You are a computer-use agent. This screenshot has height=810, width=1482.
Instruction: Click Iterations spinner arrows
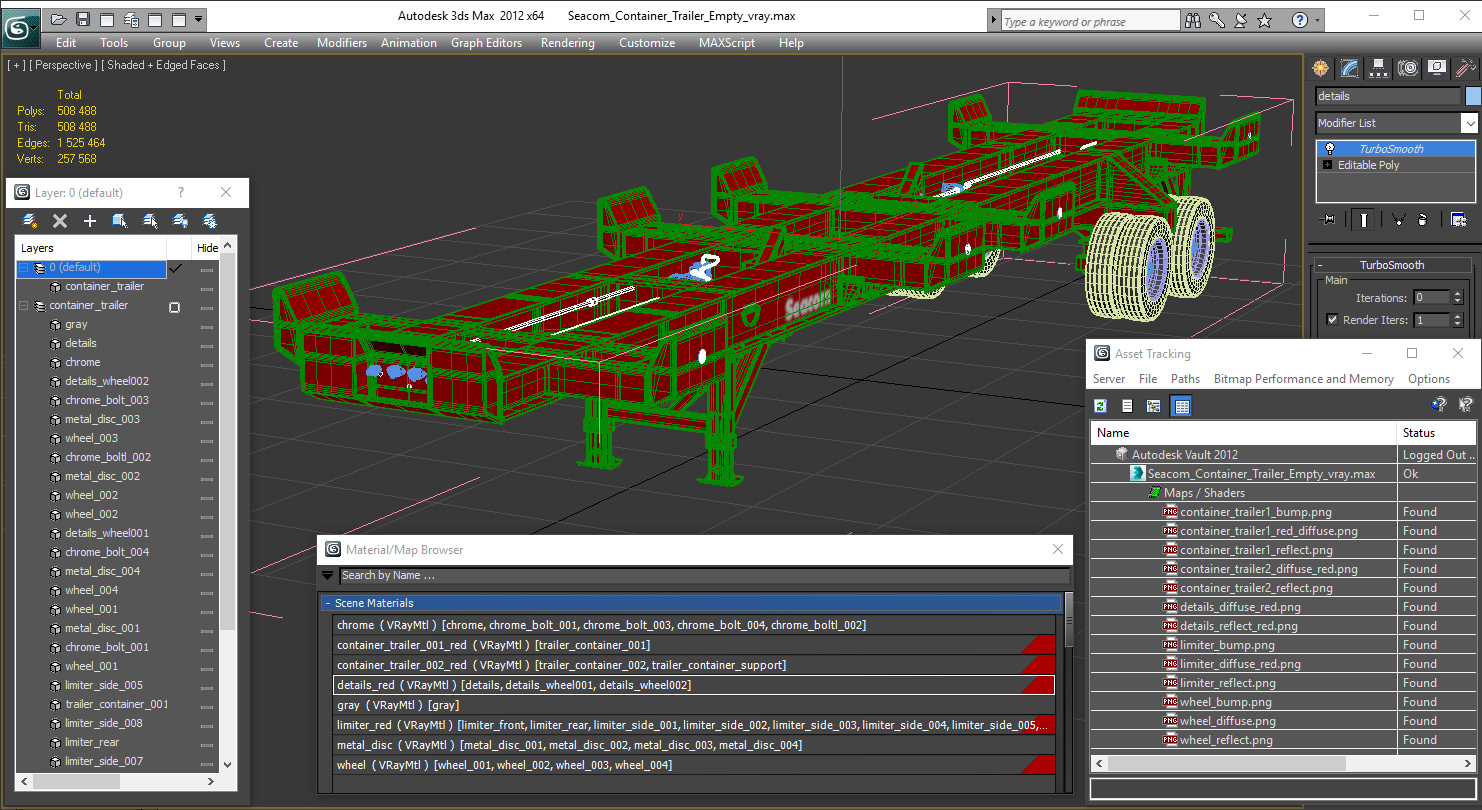click(x=1456, y=298)
